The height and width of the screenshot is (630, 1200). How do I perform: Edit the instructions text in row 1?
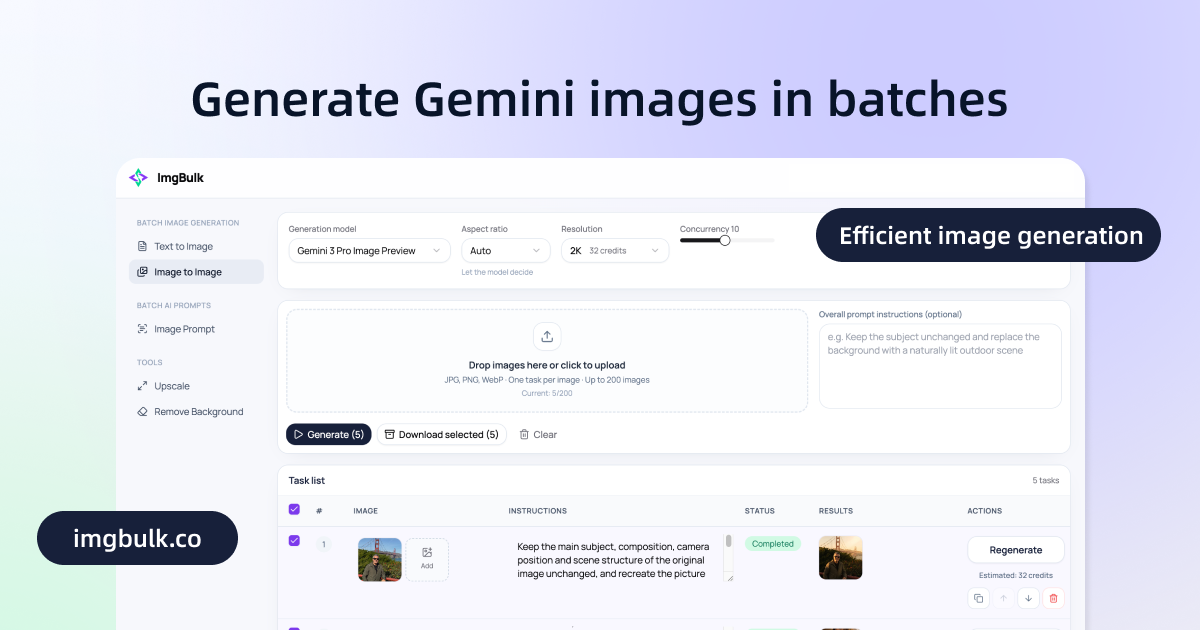click(613, 560)
